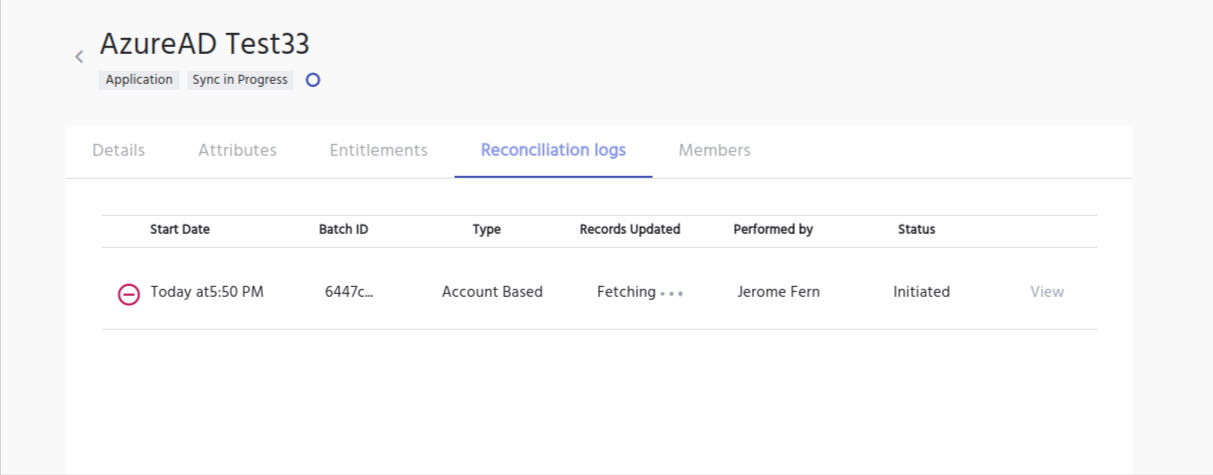Click the Start Date column header
The width and height of the screenshot is (1213, 475).
point(180,230)
